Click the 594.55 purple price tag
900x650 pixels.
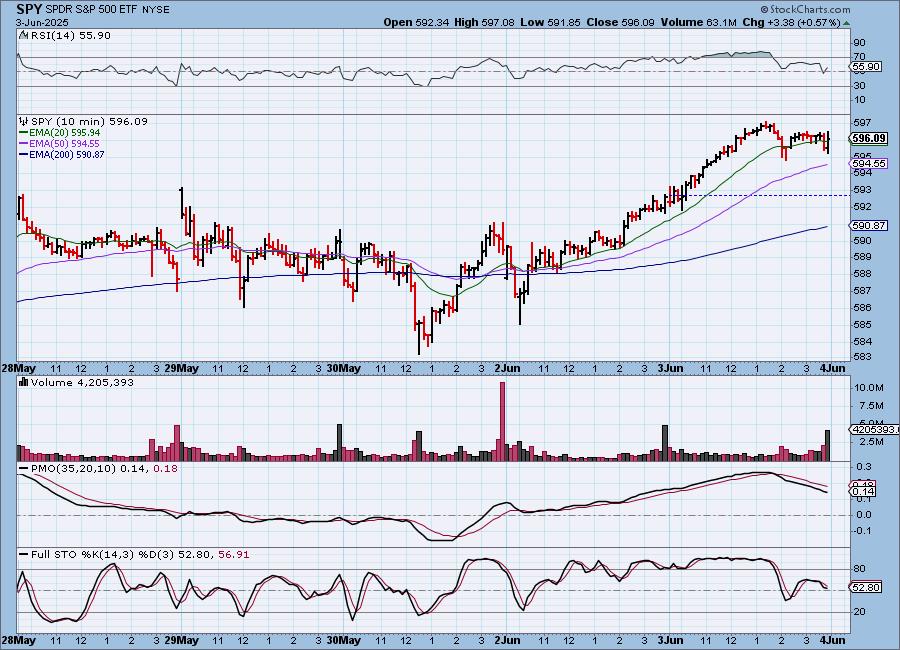(868, 164)
